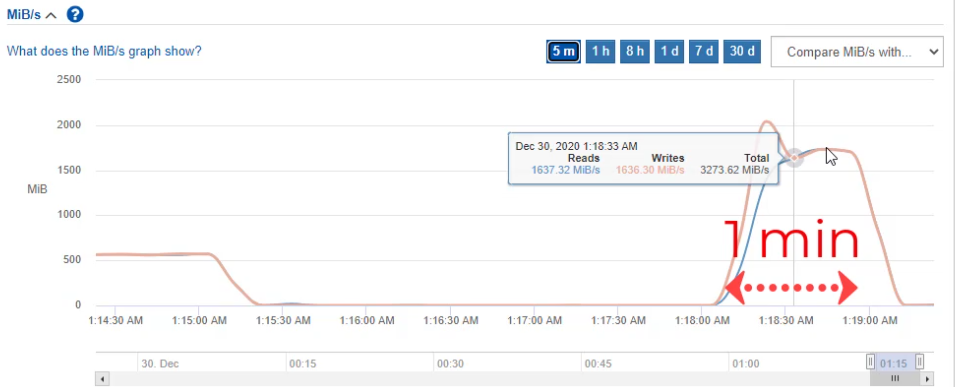Click the 00:30 mark in navigator timeline
Screen dimensions: 955x387
450,364
